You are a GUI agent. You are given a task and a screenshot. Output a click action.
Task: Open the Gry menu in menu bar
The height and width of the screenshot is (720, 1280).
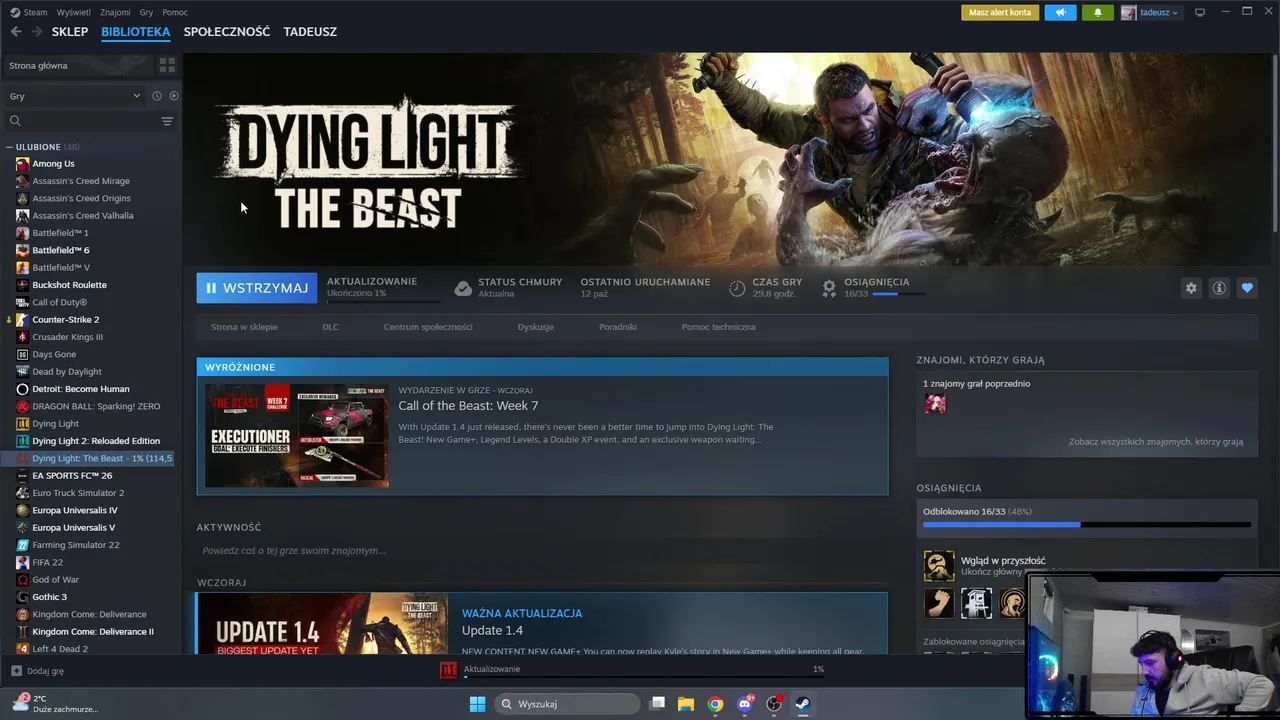[x=147, y=12]
